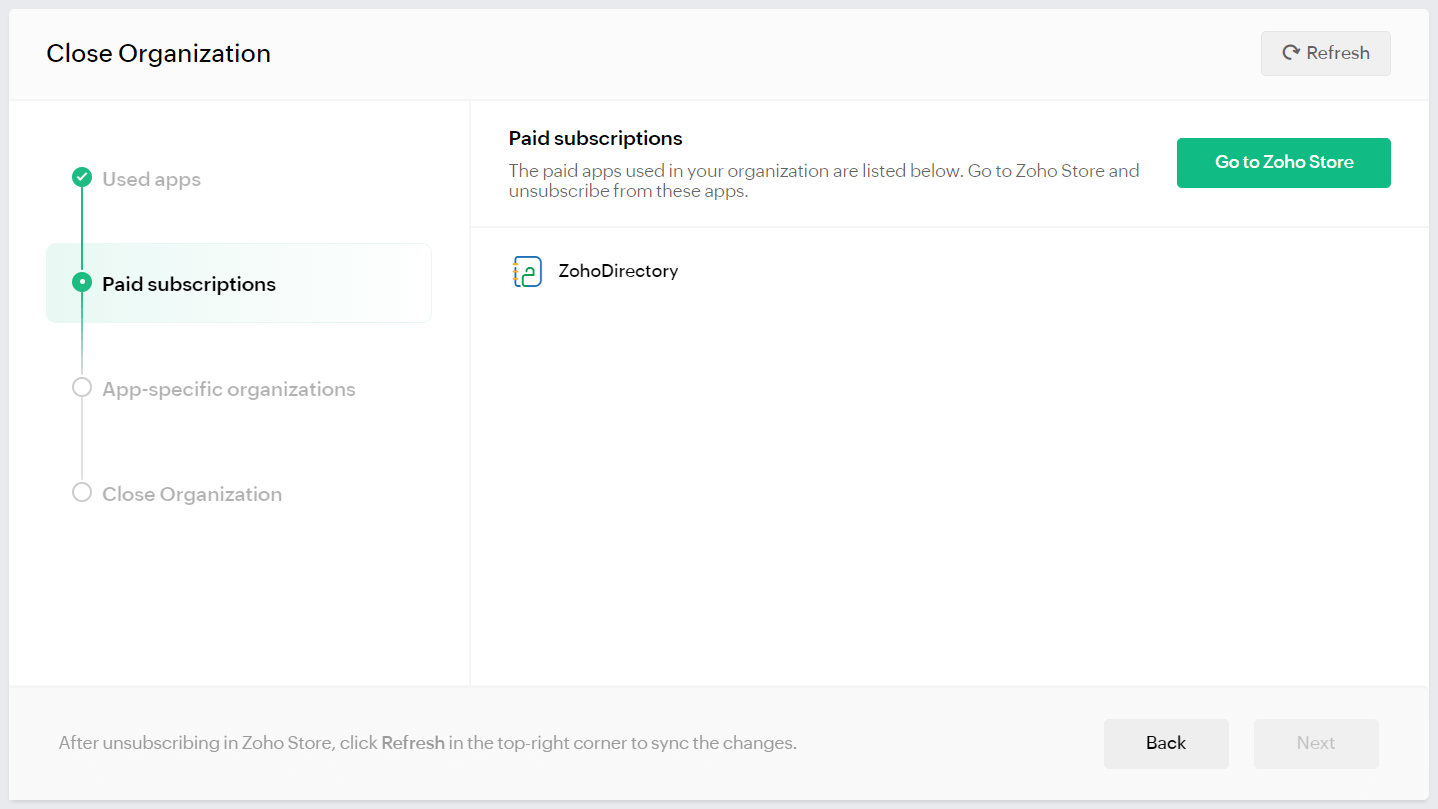The height and width of the screenshot is (809, 1438).
Task: Click the Close Organization page title
Action: (158, 53)
